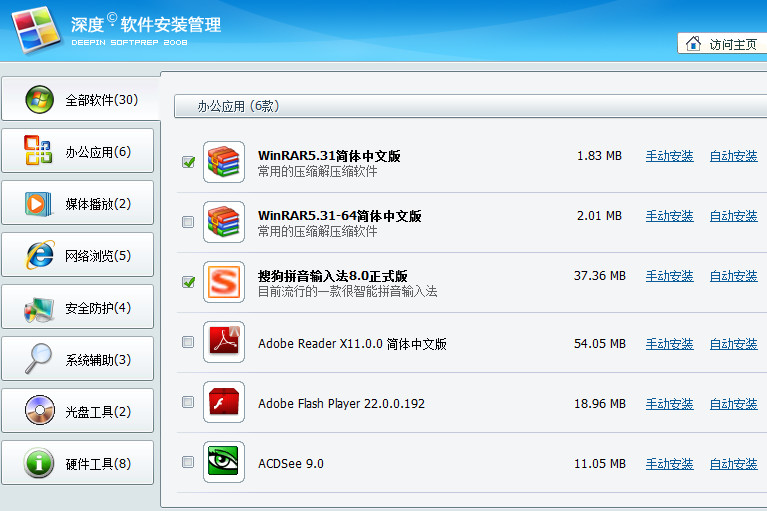Click the Adobe Flash Player icon
This screenshot has height=511, width=767.
pos(224,402)
